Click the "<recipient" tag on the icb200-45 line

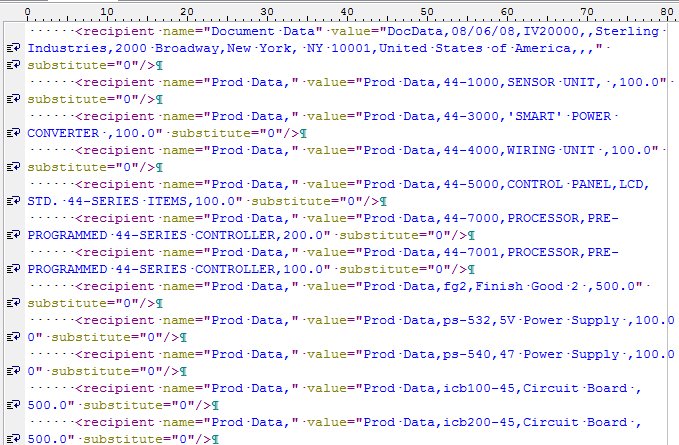point(115,422)
